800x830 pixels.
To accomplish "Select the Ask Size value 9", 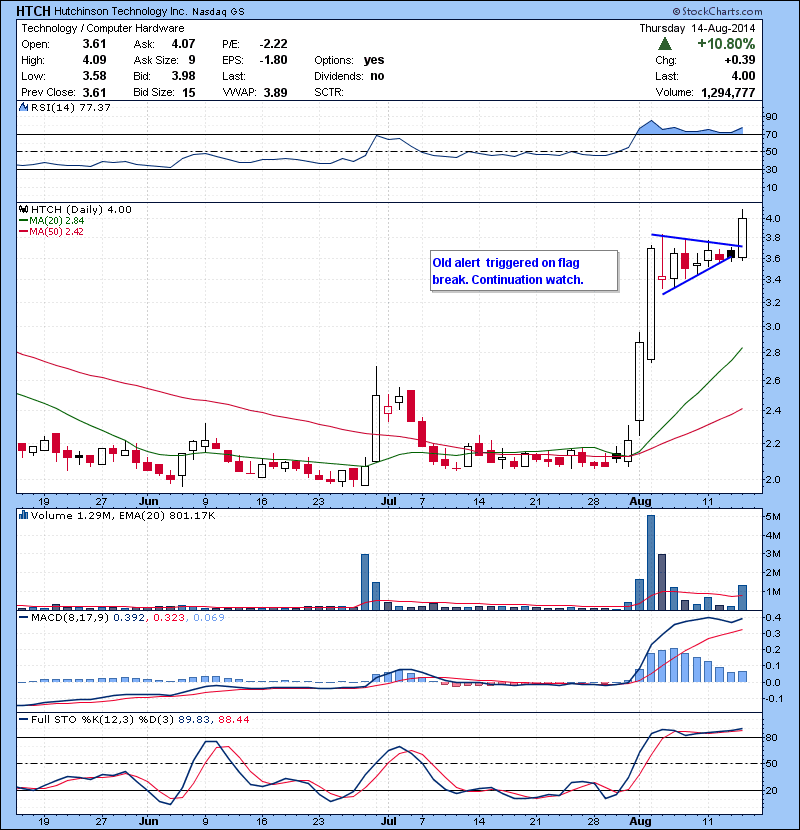I will [x=192, y=60].
